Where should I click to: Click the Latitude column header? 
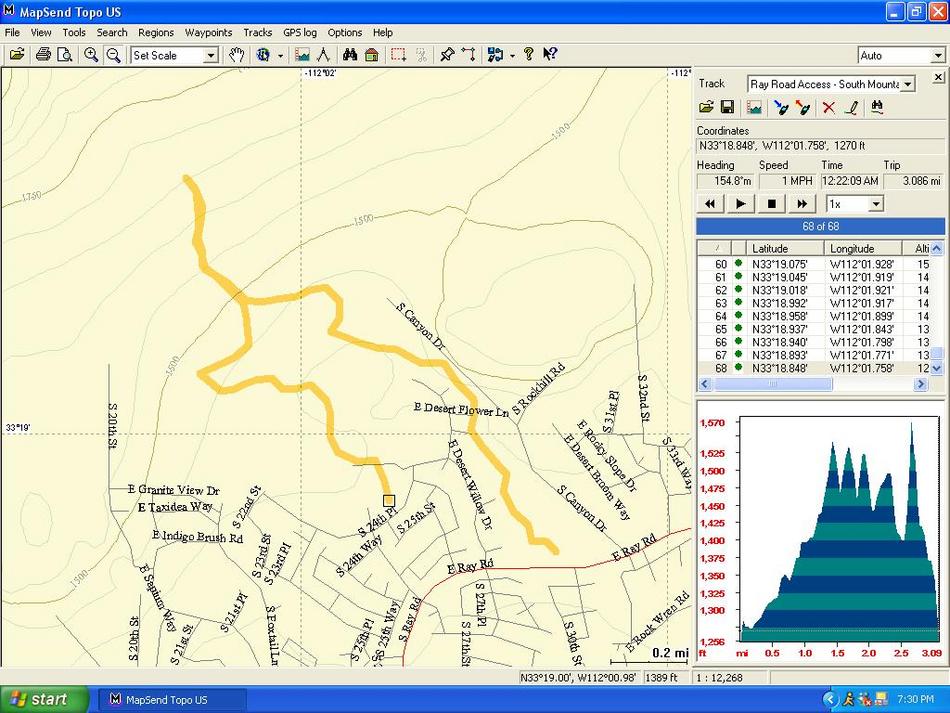(785, 248)
